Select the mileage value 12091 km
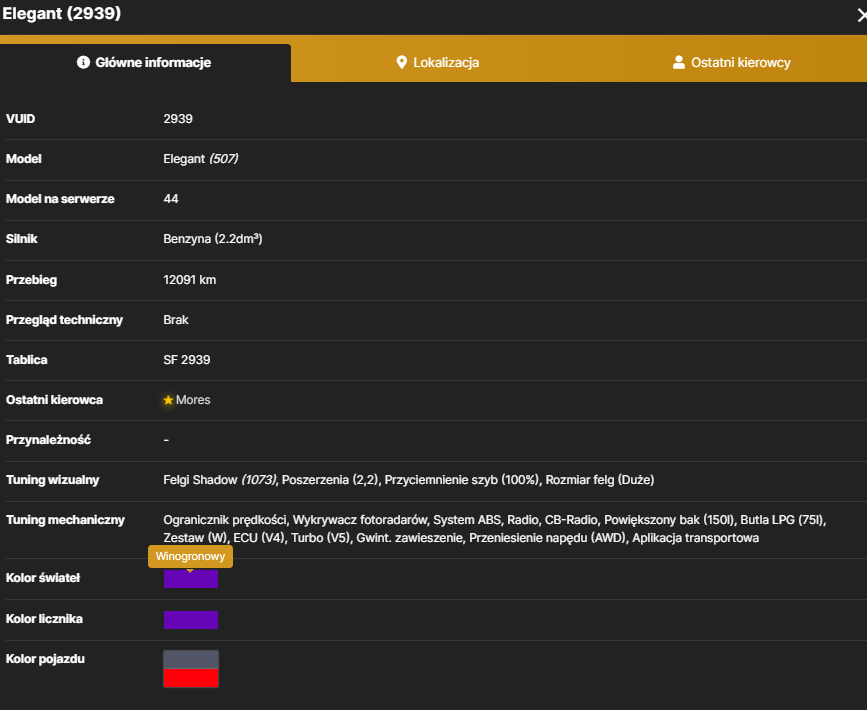Image resolution: width=867 pixels, height=710 pixels. click(190, 280)
